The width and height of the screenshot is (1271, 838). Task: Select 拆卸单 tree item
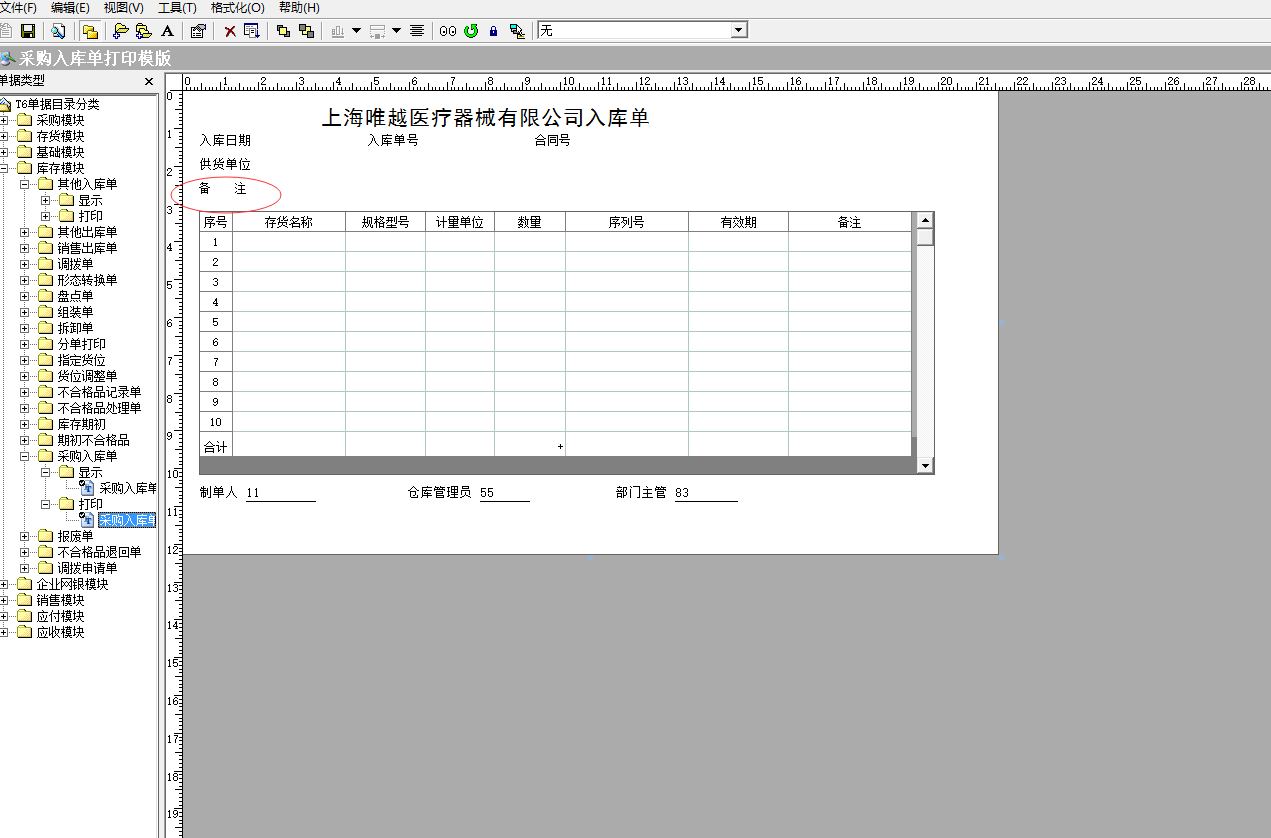point(75,328)
